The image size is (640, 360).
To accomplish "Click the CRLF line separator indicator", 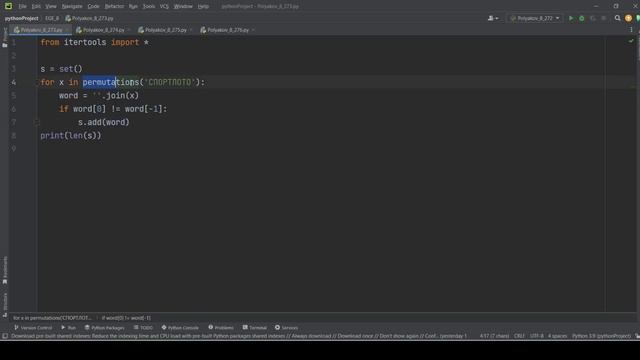I will click(519, 336).
